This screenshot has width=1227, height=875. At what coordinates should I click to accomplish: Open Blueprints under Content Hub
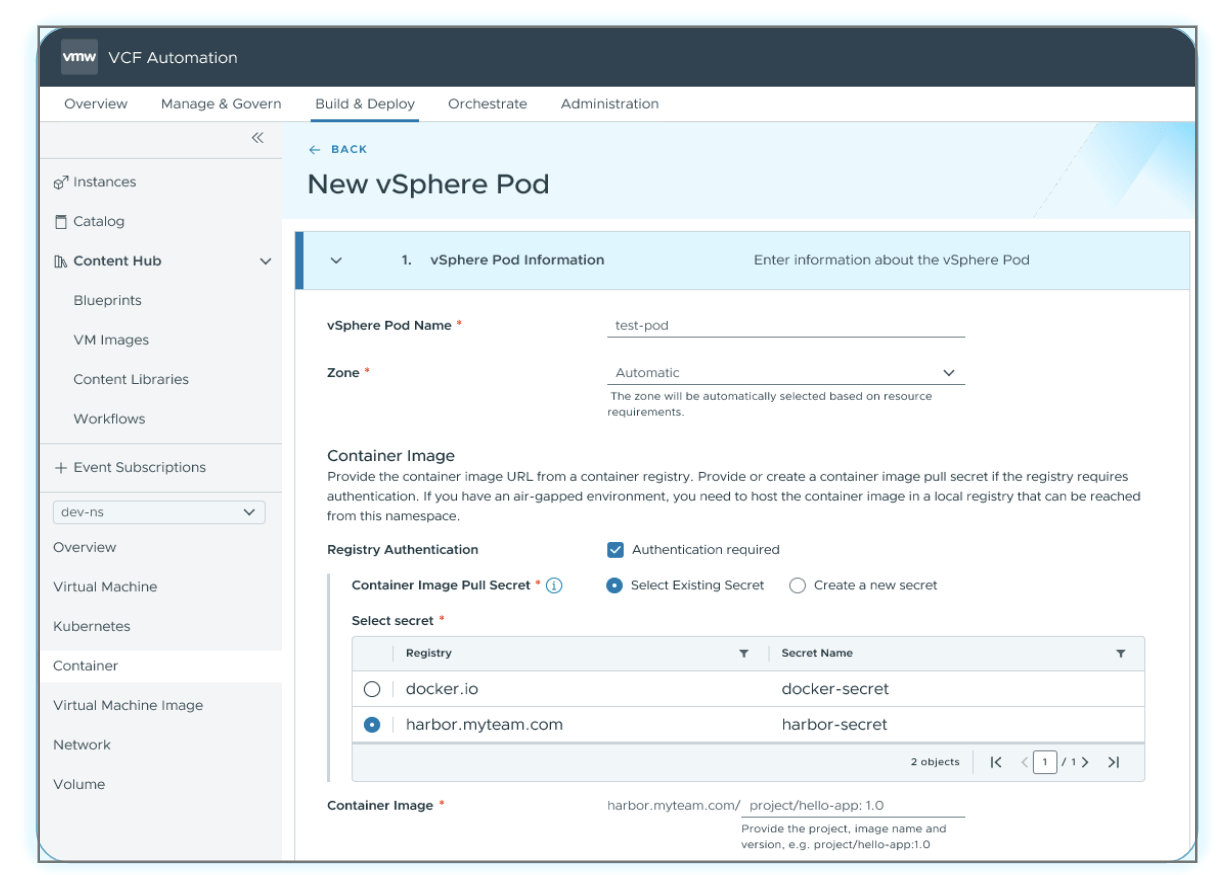(x=107, y=301)
